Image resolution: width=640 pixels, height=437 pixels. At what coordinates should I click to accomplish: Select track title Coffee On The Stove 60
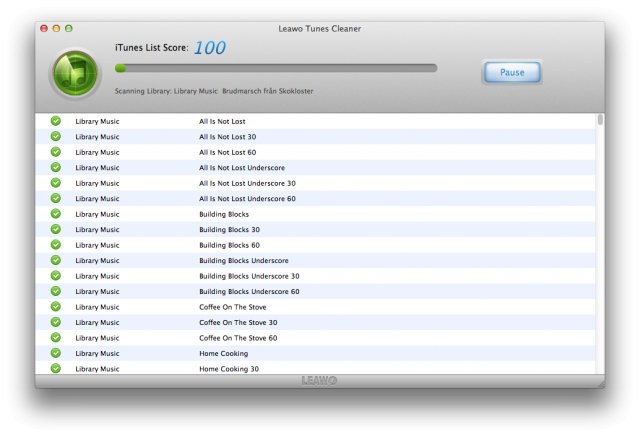tap(238, 338)
